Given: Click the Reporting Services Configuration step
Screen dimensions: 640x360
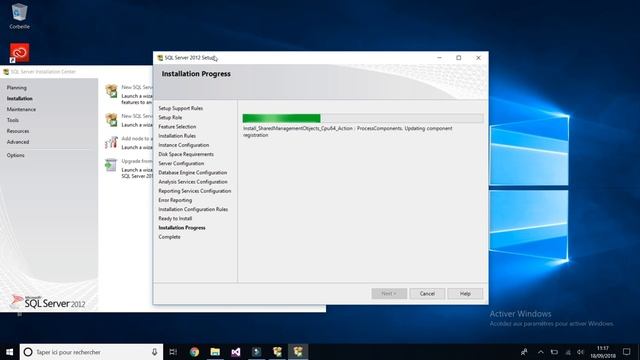Looking at the screenshot, I should pos(195,191).
